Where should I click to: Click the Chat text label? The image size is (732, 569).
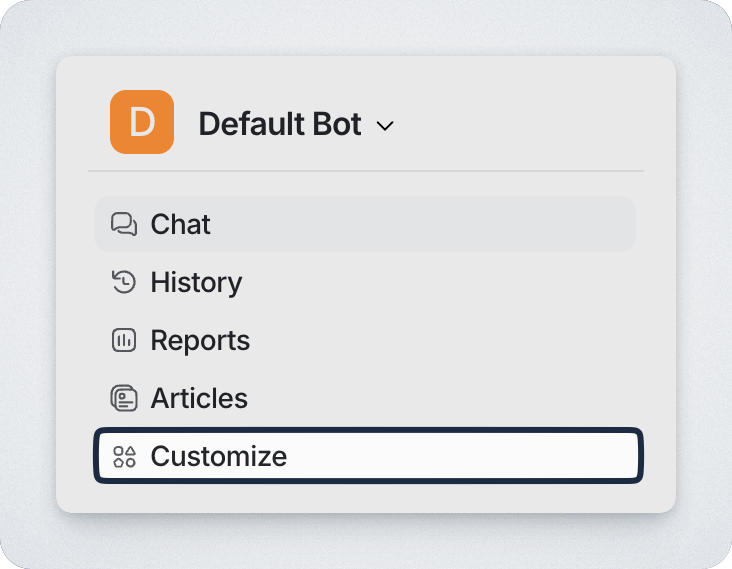[x=180, y=224]
